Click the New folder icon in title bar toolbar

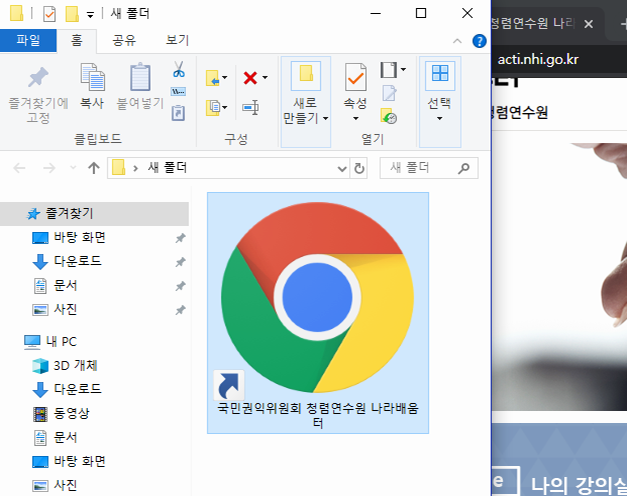pos(72,14)
